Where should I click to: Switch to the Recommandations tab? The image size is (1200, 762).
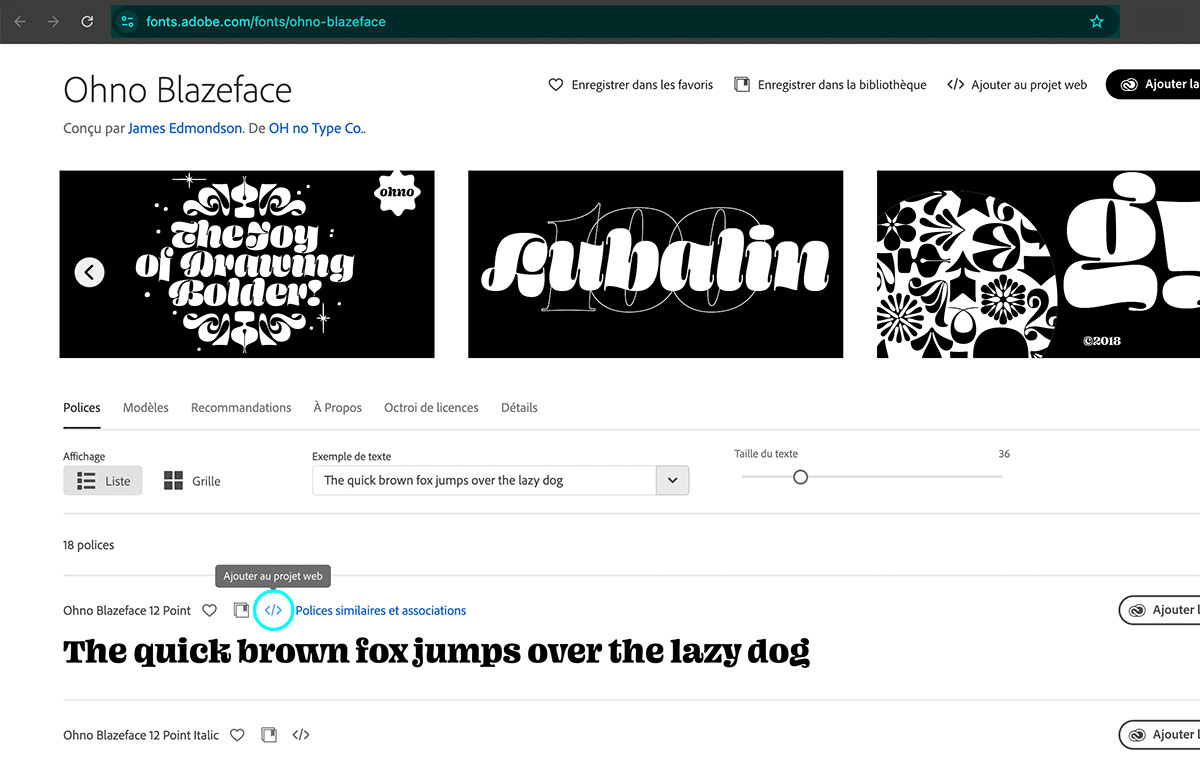(x=240, y=407)
